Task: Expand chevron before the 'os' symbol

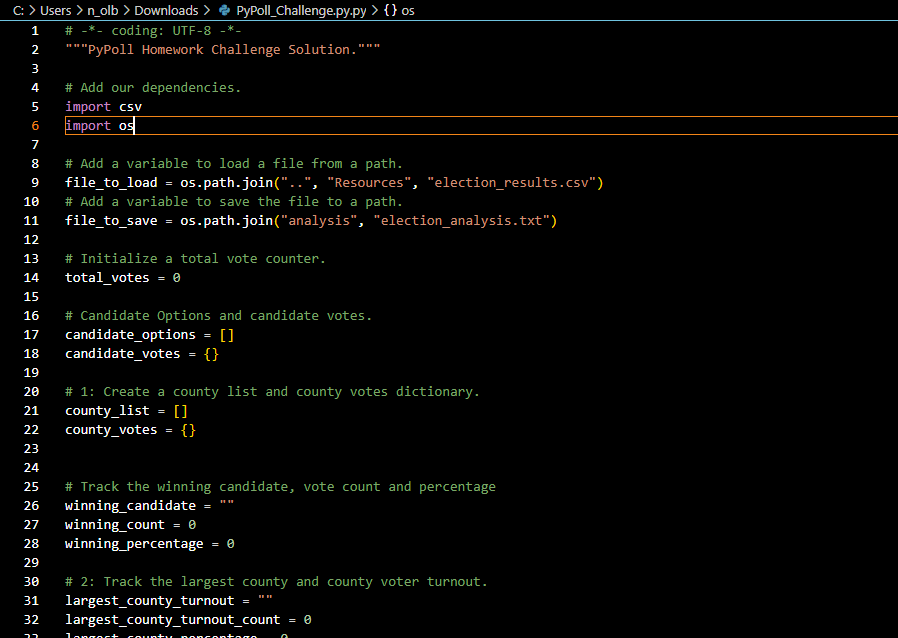Action: [375, 10]
